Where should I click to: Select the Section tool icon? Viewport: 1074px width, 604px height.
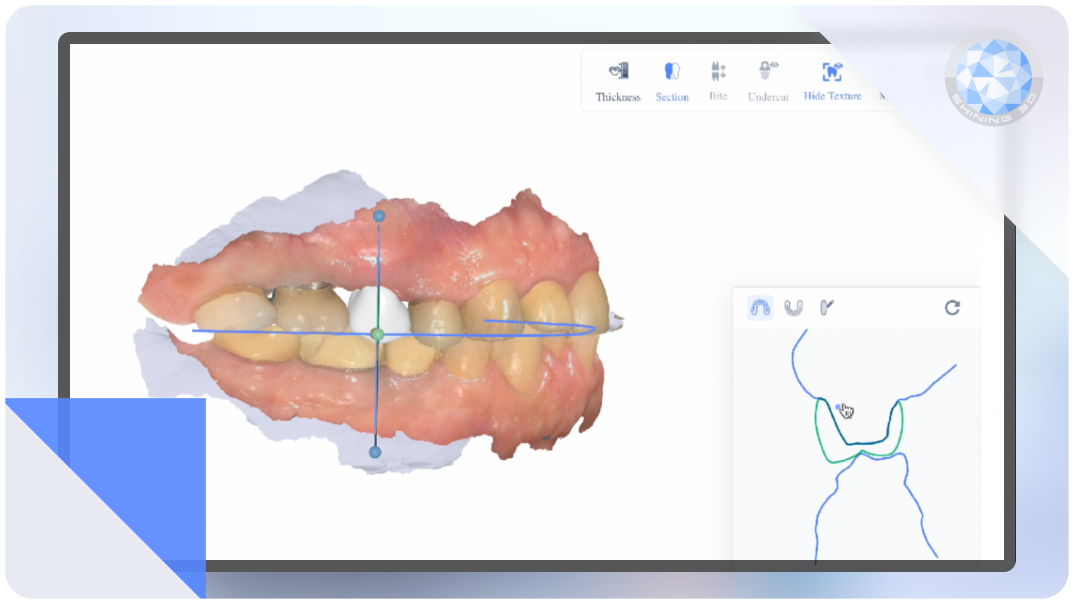[672, 80]
